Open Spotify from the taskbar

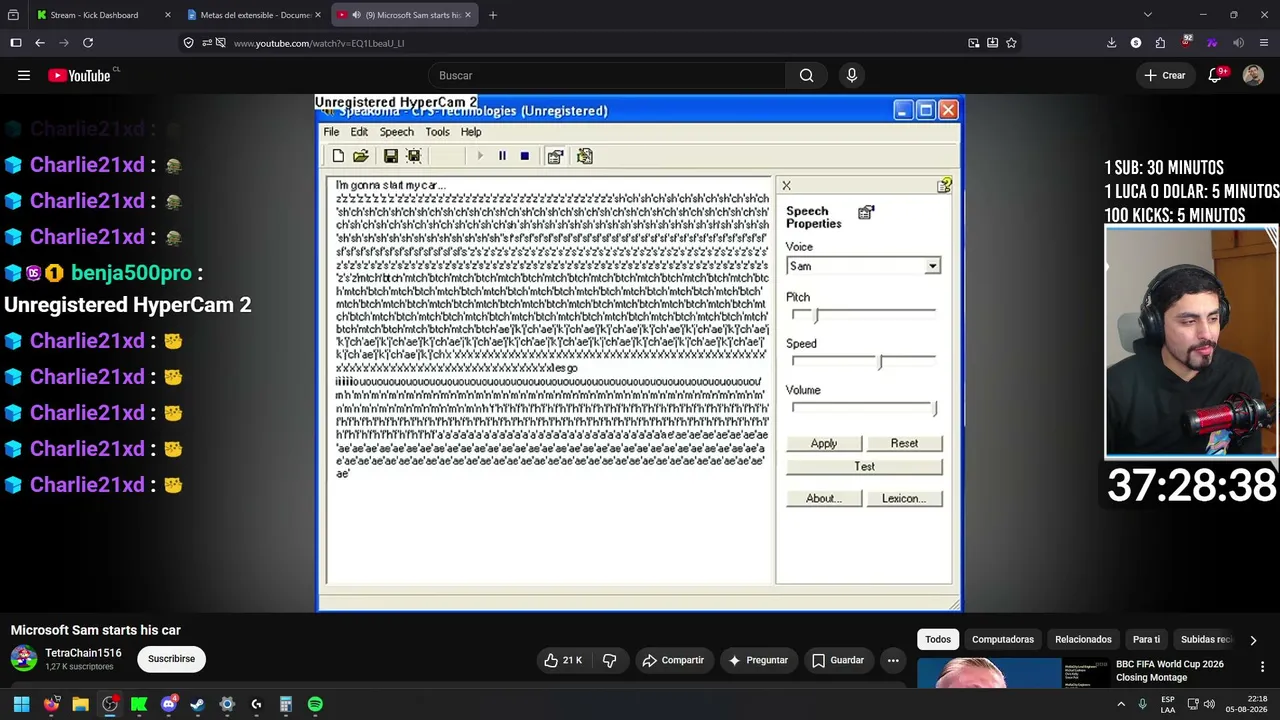click(x=315, y=704)
